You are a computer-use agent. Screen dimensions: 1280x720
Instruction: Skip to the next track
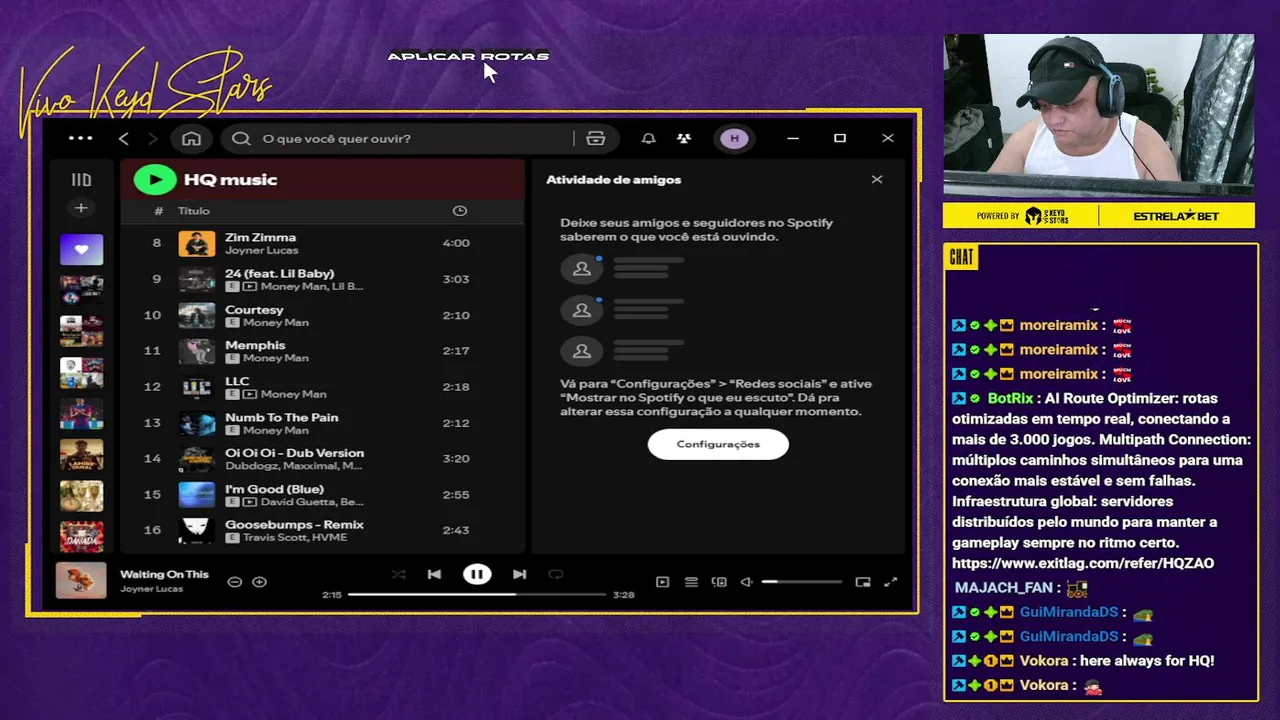coord(519,574)
